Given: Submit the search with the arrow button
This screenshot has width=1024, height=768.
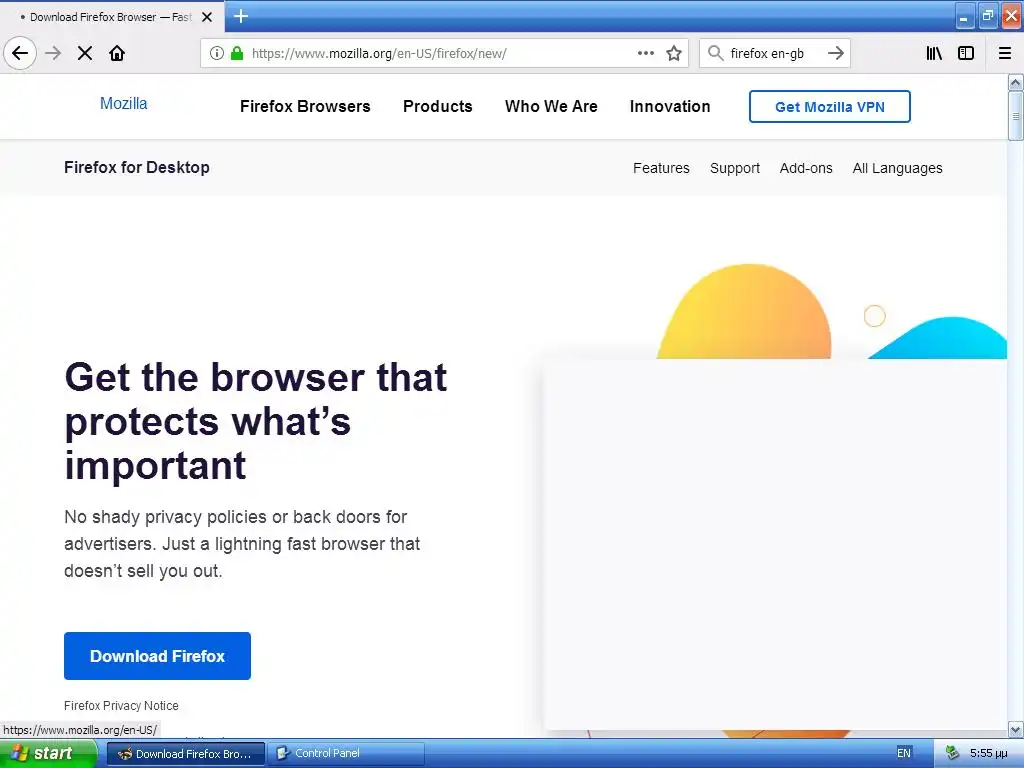Looking at the screenshot, I should 836,53.
